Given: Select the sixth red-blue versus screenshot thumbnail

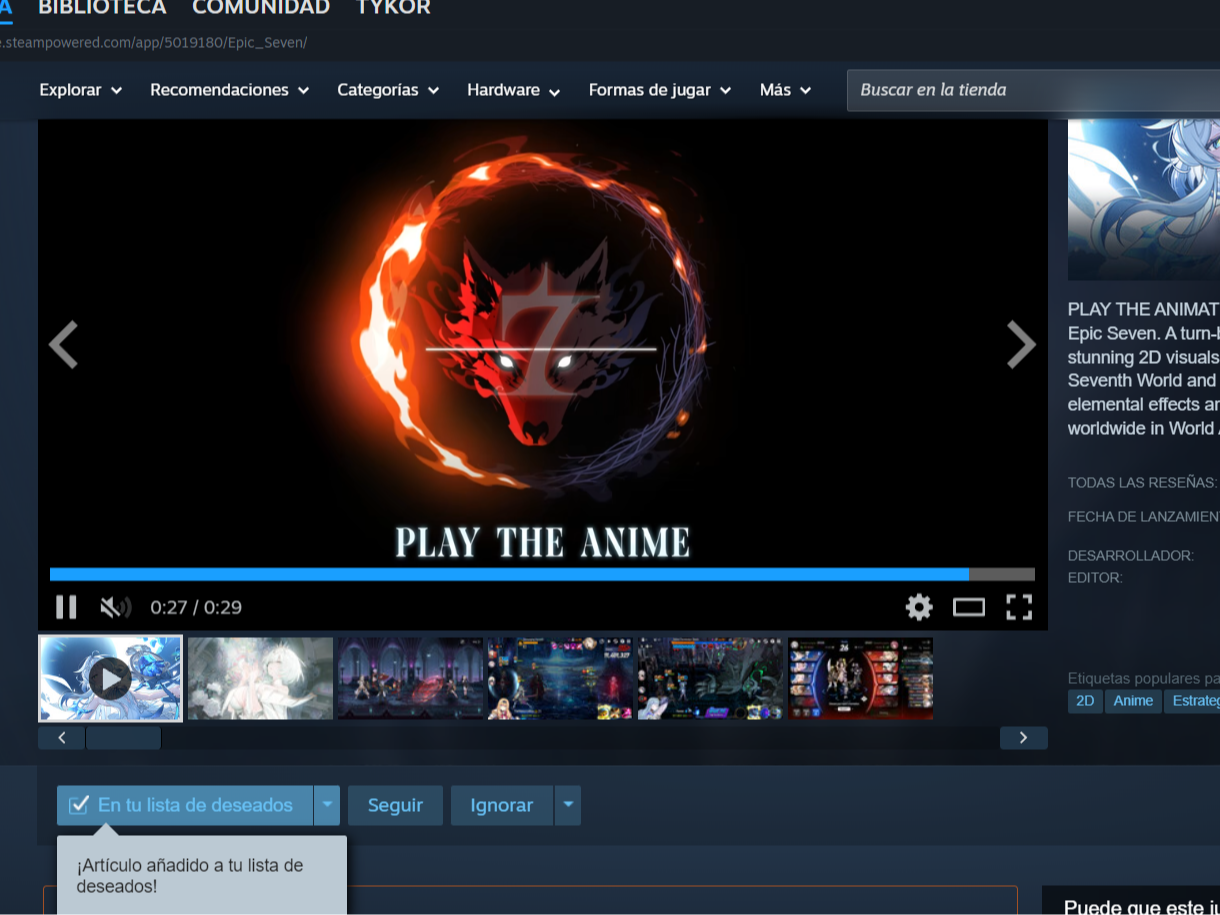Looking at the screenshot, I should 860,678.
